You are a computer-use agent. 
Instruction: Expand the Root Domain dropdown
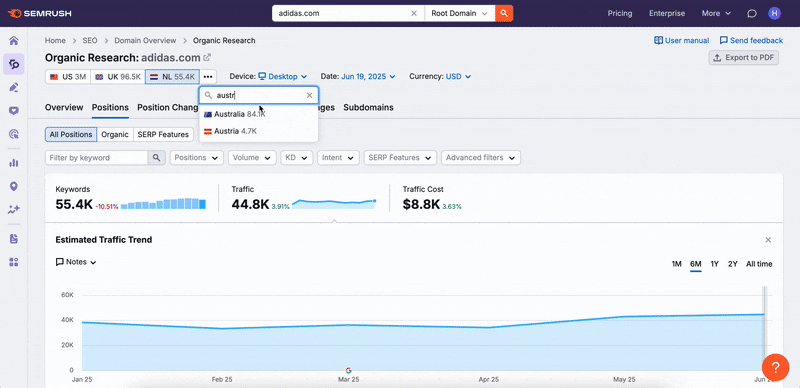pyautogui.click(x=460, y=13)
